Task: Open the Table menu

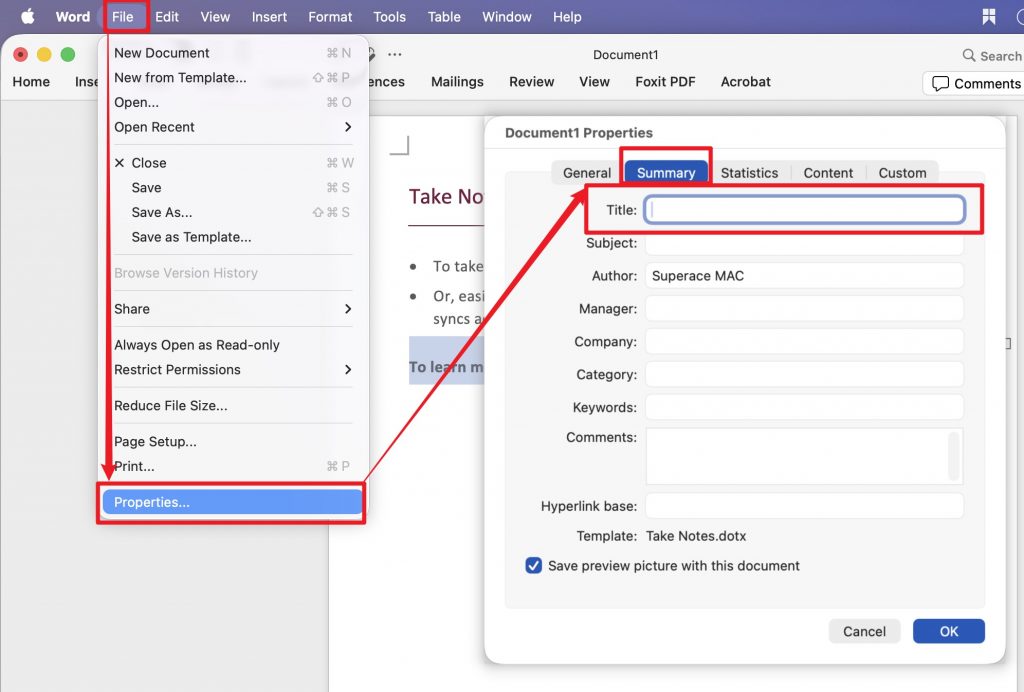Action: click(x=444, y=17)
